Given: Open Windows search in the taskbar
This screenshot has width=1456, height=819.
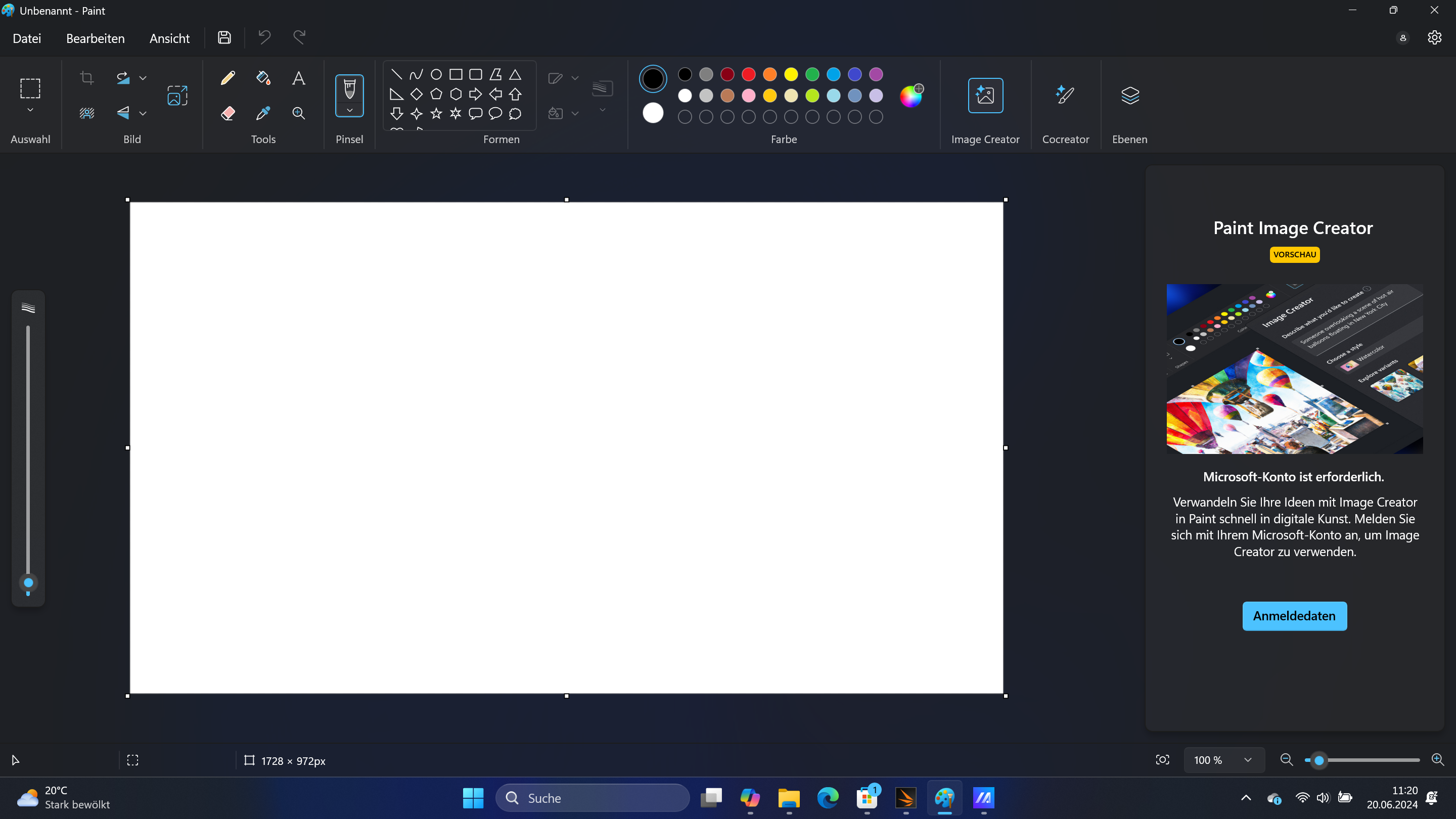Looking at the screenshot, I should point(593,798).
